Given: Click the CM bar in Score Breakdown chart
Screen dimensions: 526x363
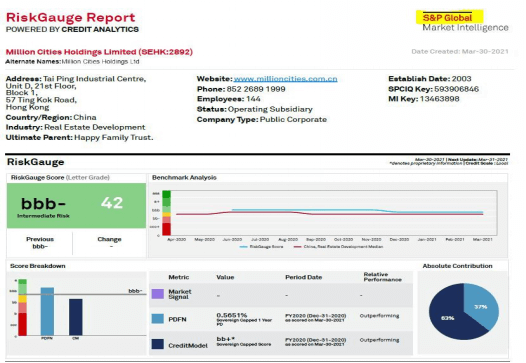Looking at the screenshot, I should tap(75, 317).
